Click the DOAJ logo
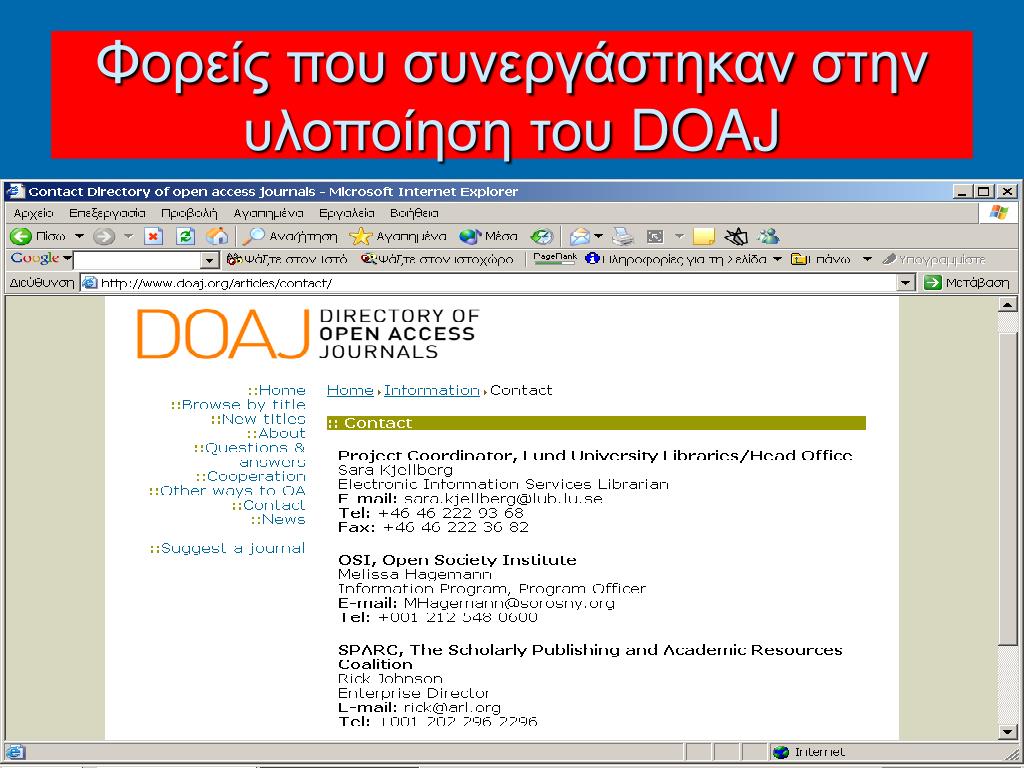Image resolution: width=1024 pixels, height=768 pixels. [x=307, y=334]
